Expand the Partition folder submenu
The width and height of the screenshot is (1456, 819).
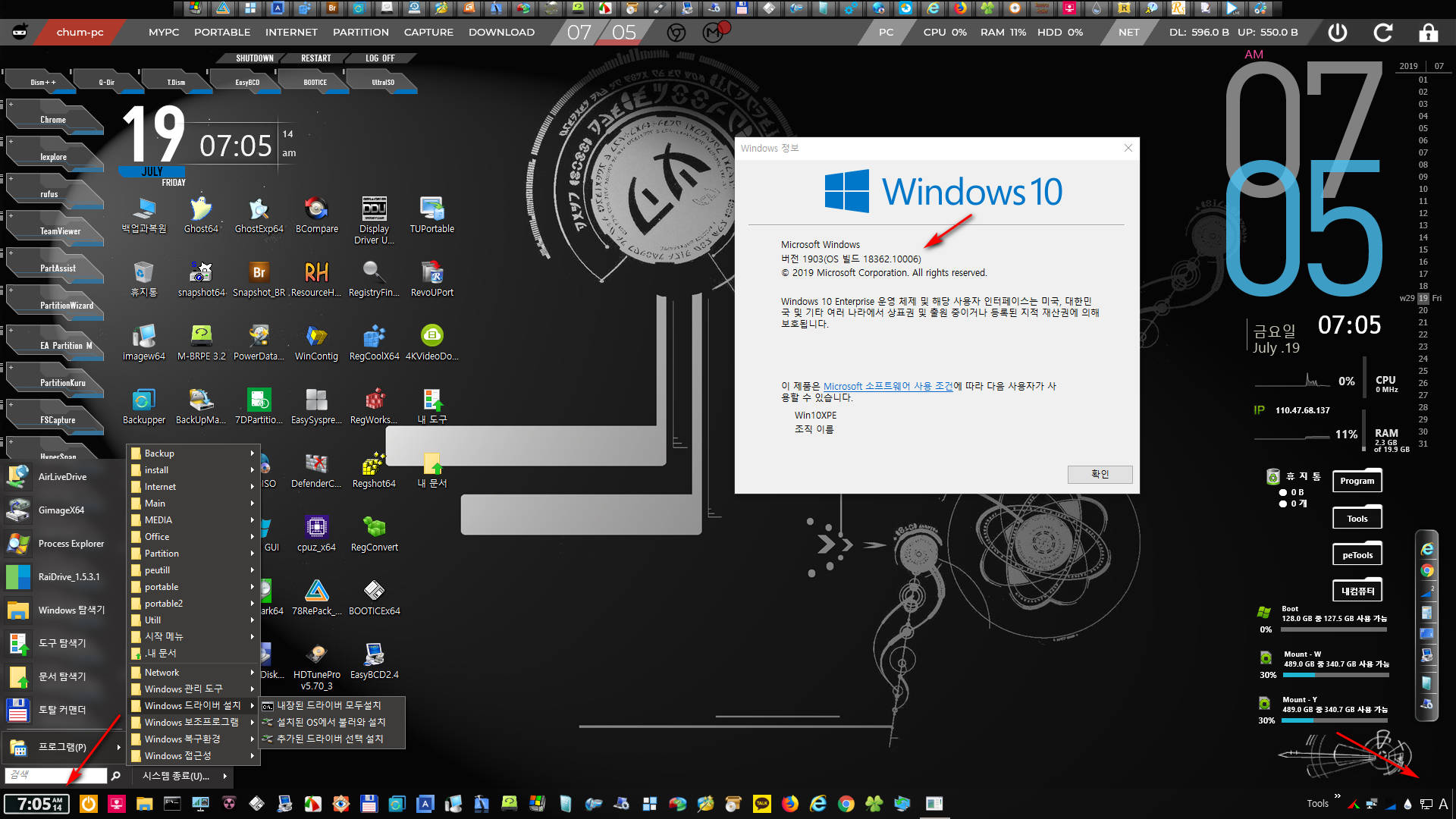click(x=193, y=553)
